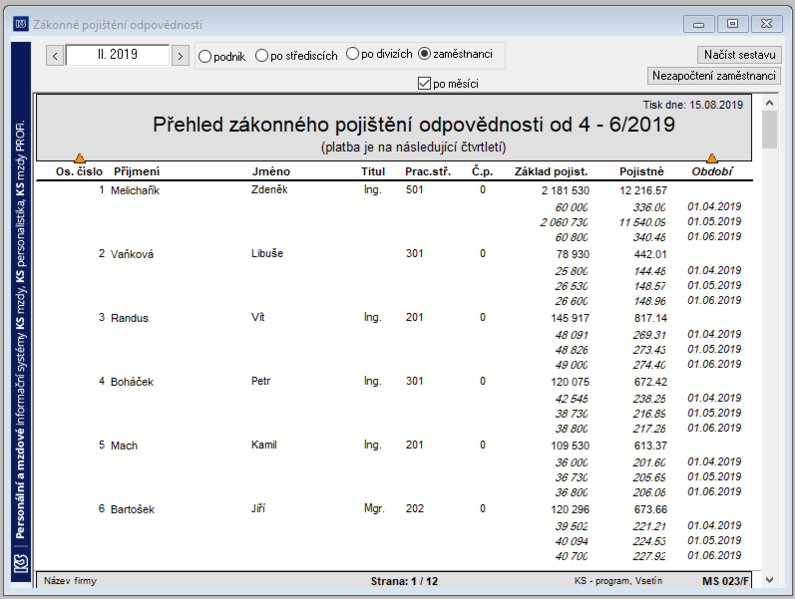795x599 pixels.
Task: Click the orange sort marker above Období
Action: click(x=712, y=158)
